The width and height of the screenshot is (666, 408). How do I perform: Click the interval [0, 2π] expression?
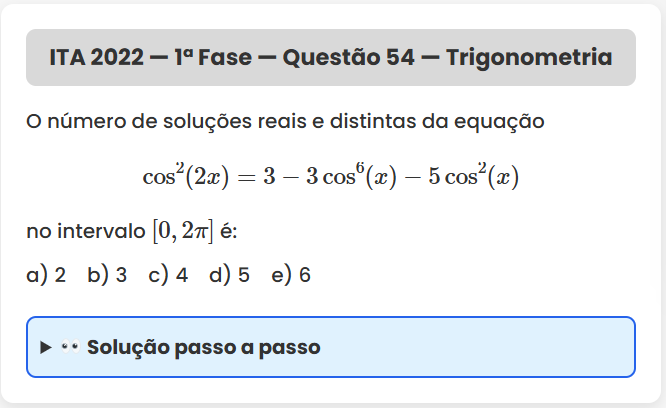point(181,232)
